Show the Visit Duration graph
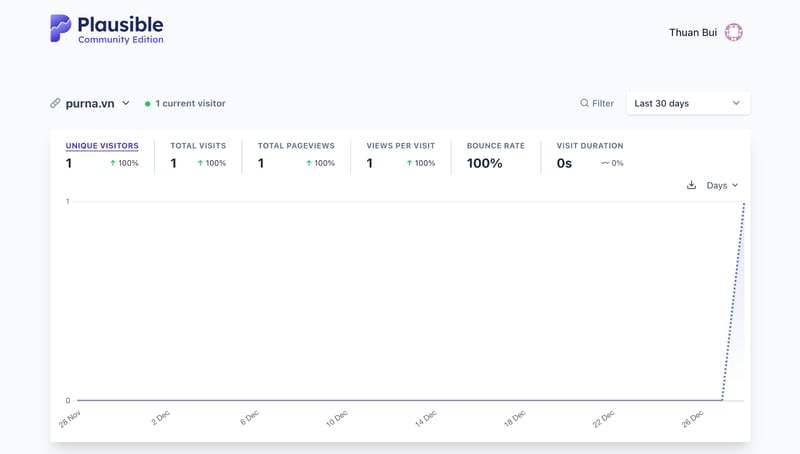Viewport: 800px width, 454px height. 589,146
